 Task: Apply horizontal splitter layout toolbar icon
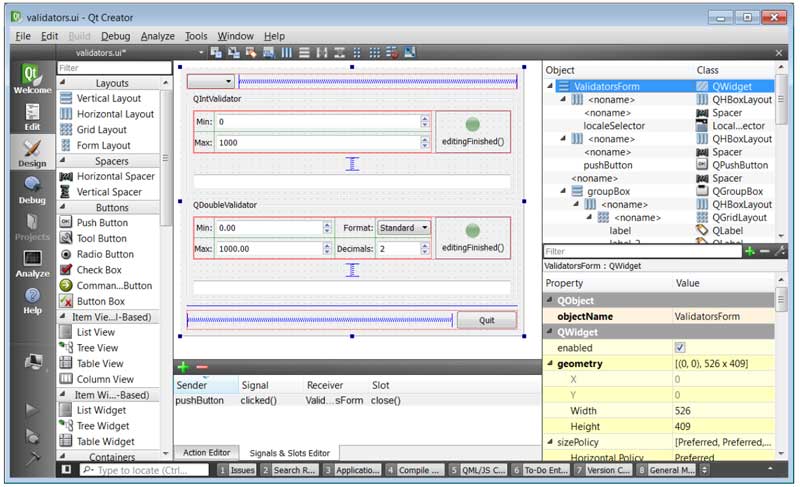(x=321, y=53)
